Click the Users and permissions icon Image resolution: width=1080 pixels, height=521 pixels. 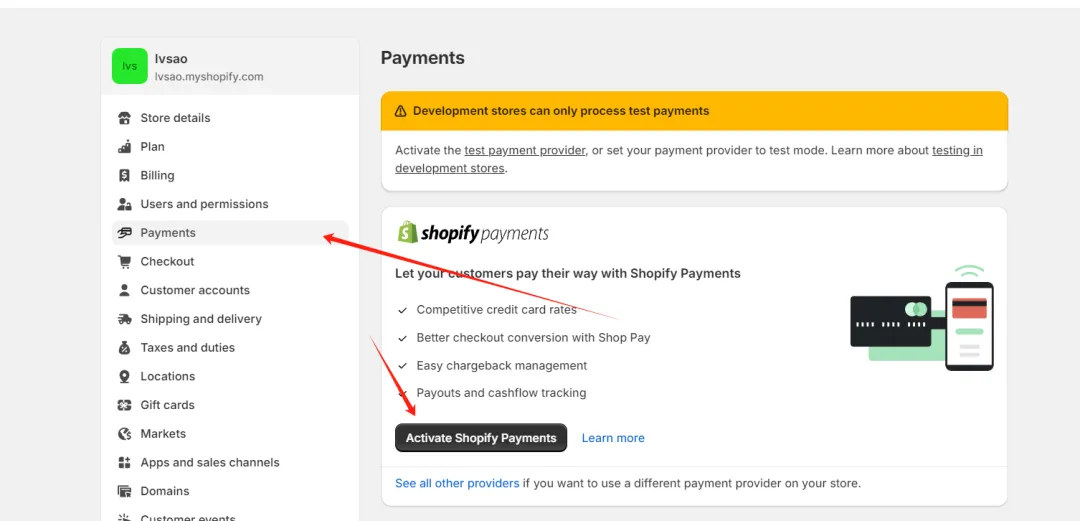point(124,204)
